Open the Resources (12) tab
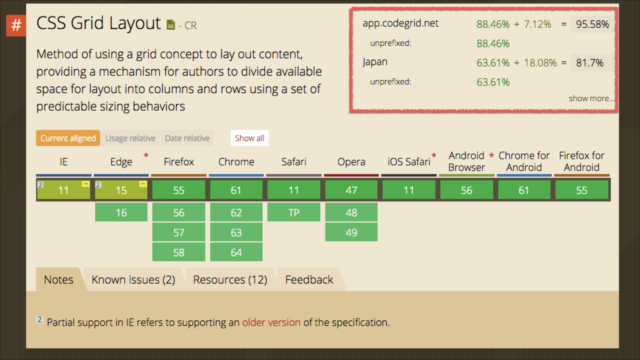Screen dimensions: 640x360 coord(230,280)
